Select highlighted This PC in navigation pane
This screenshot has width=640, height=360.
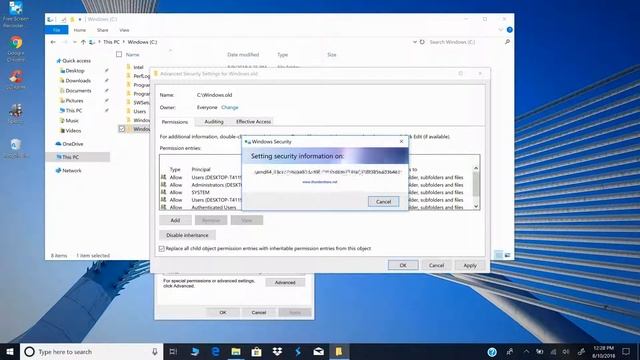point(78,157)
